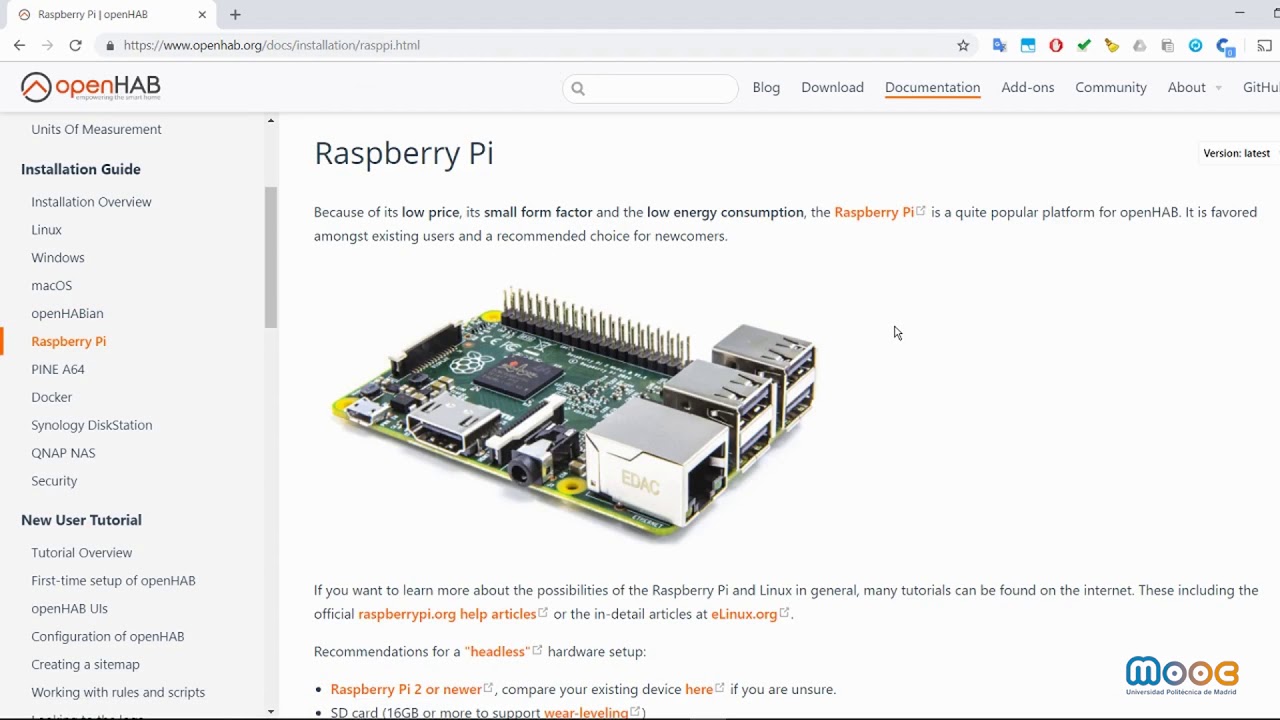Click the grey clipboard extension icon
Screen dimensions: 1280x720
(1168, 45)
